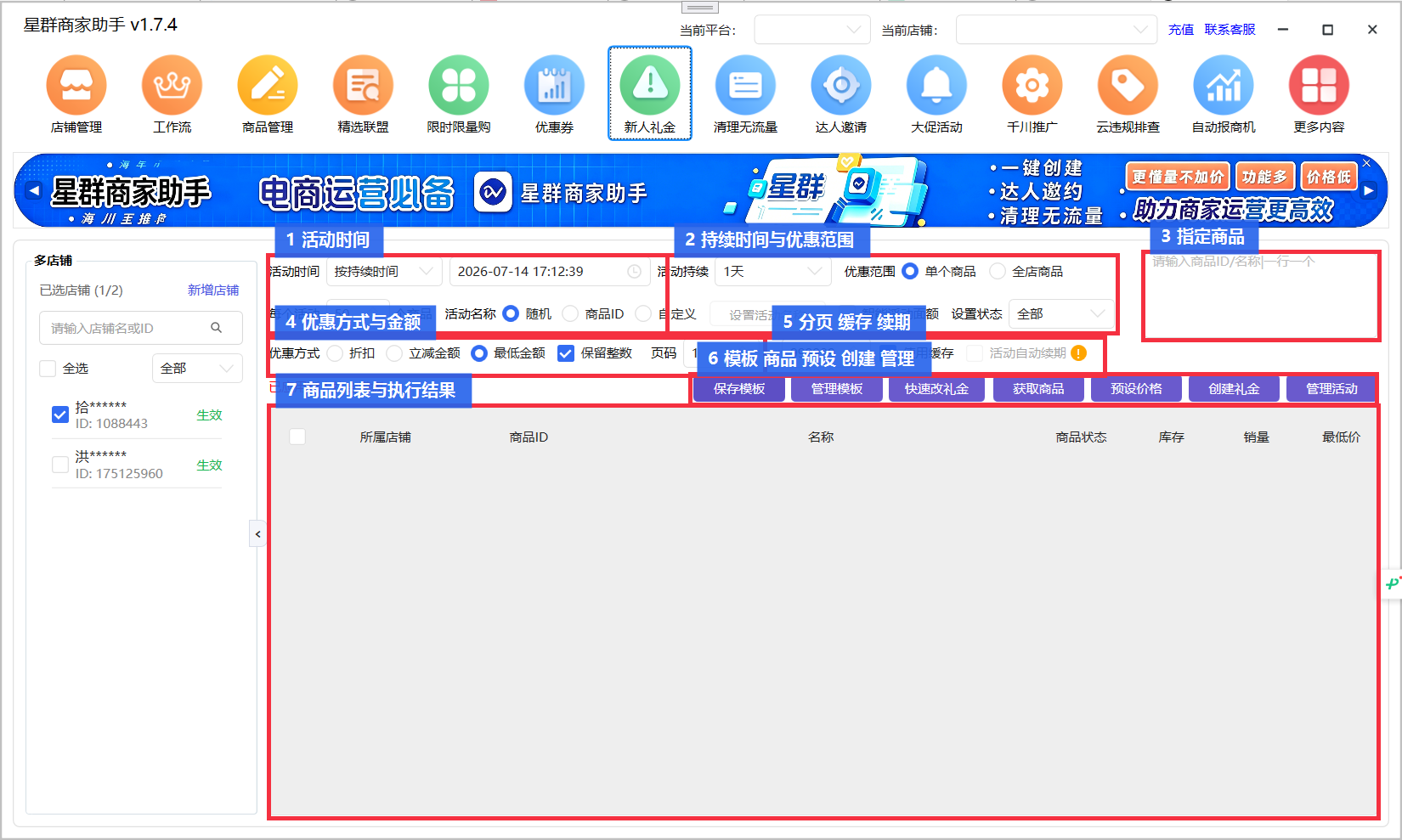Open the 当前店铺 store dropdown

1056,30
